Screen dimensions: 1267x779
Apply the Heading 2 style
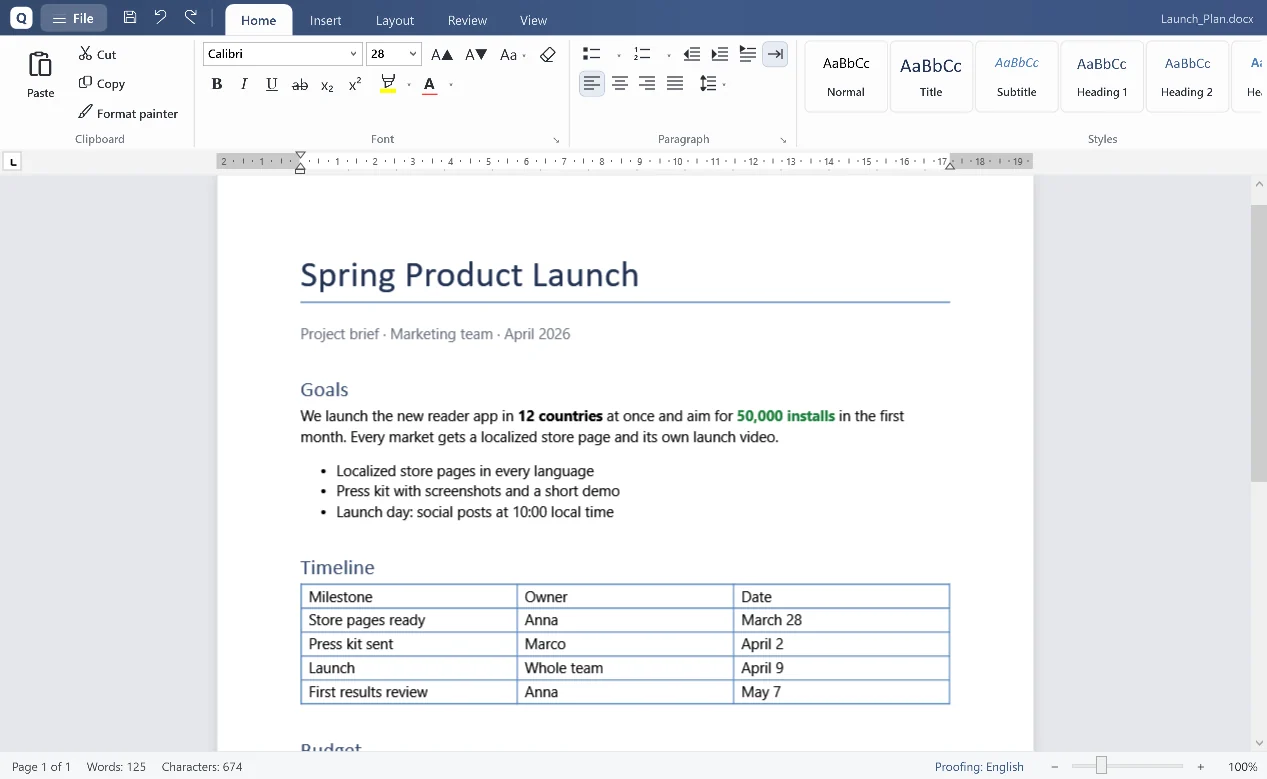(1187, 76)
